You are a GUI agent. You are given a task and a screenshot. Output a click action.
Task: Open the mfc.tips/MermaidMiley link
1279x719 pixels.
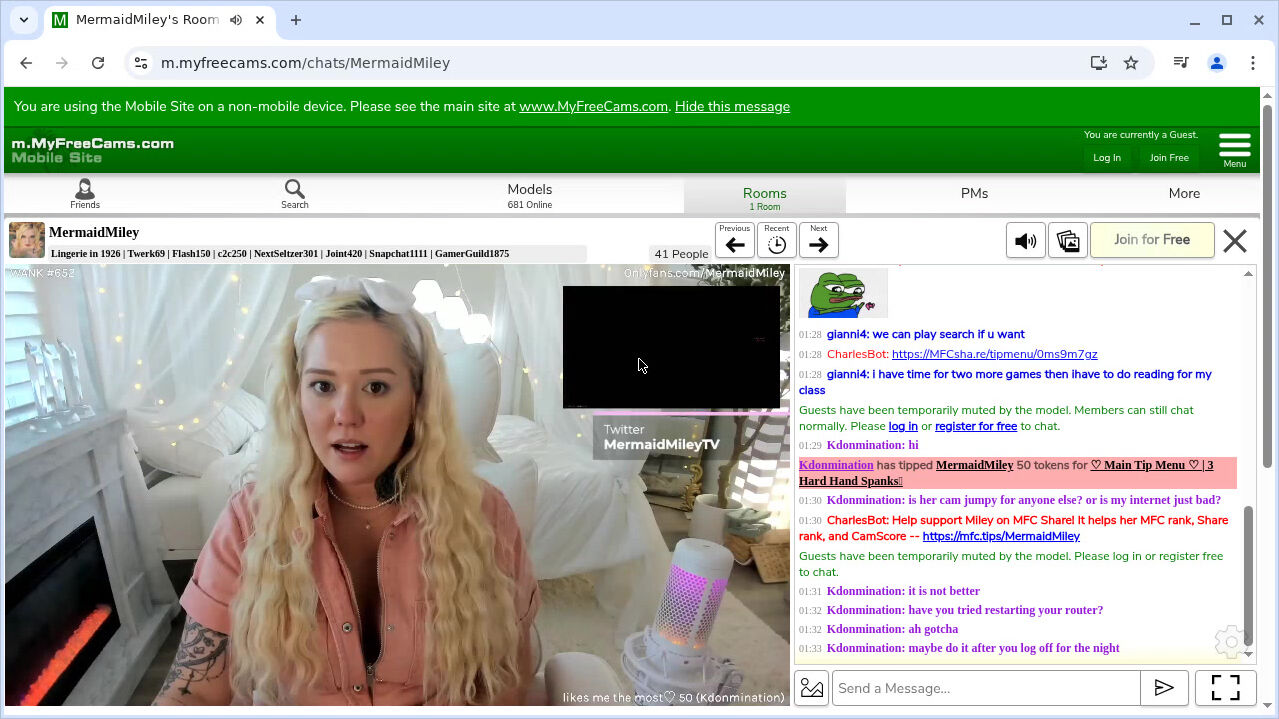1000,536
